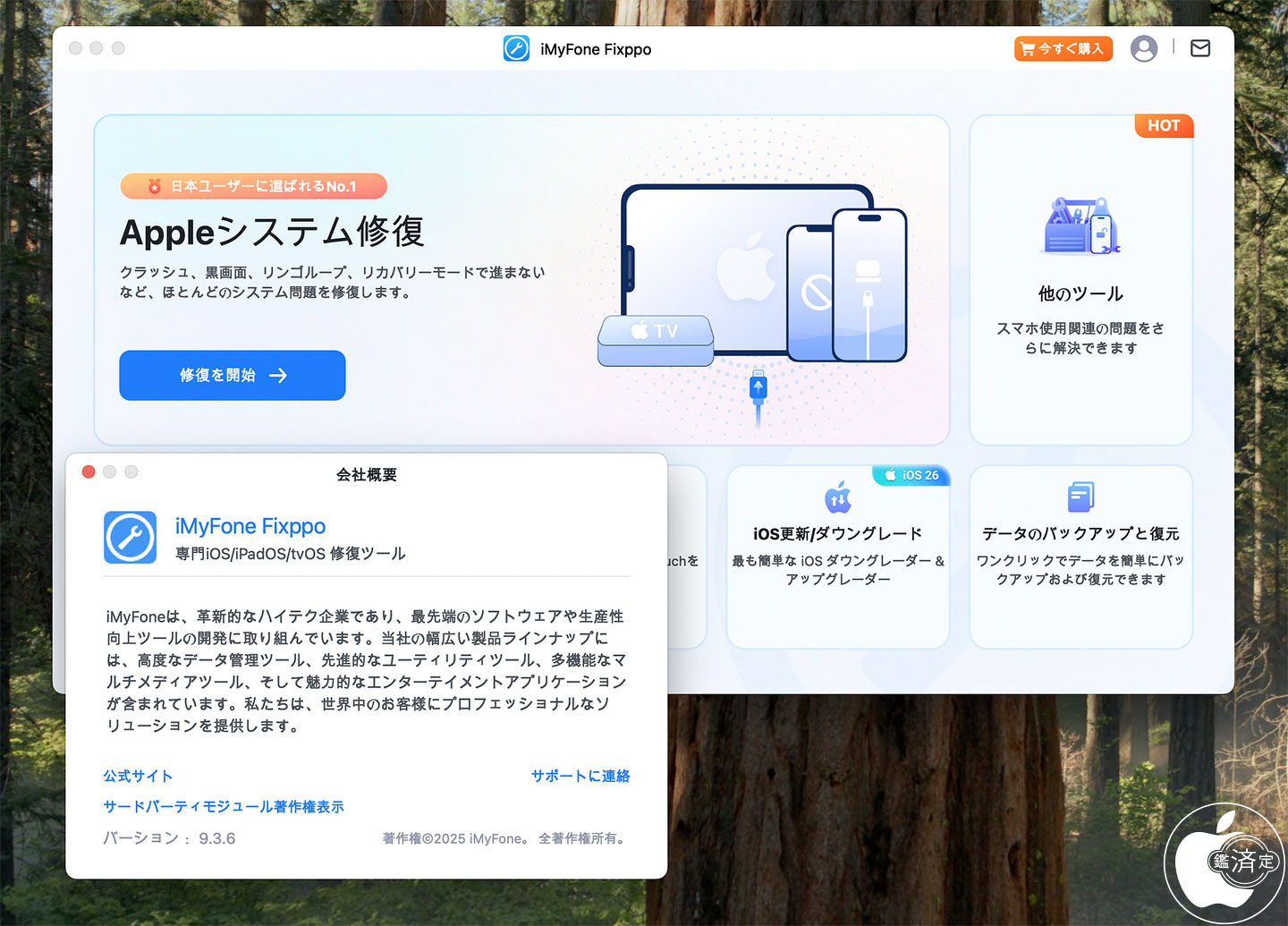Start repair with 修復を開始 button
The height and width of the screenshot is (926, 1288).
(233, 375)
